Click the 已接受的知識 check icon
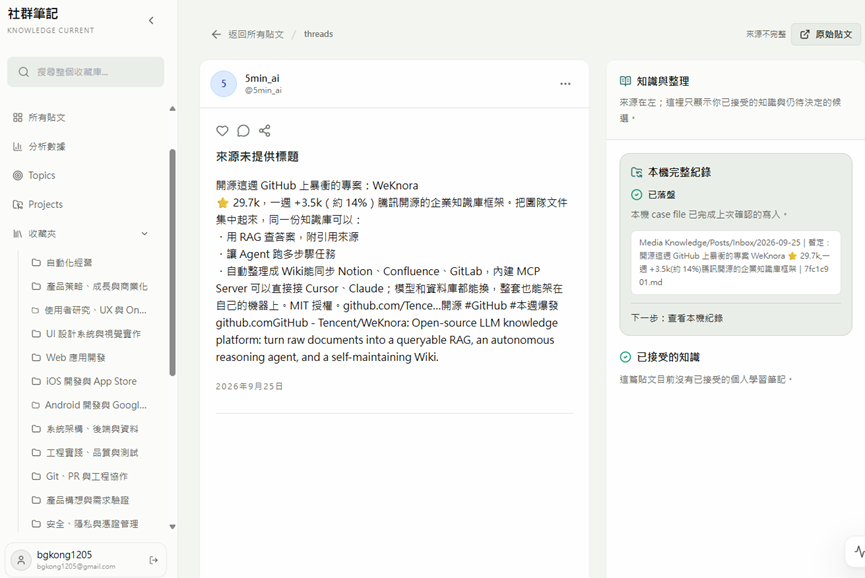Screen dimensions: 865x578 625,357
